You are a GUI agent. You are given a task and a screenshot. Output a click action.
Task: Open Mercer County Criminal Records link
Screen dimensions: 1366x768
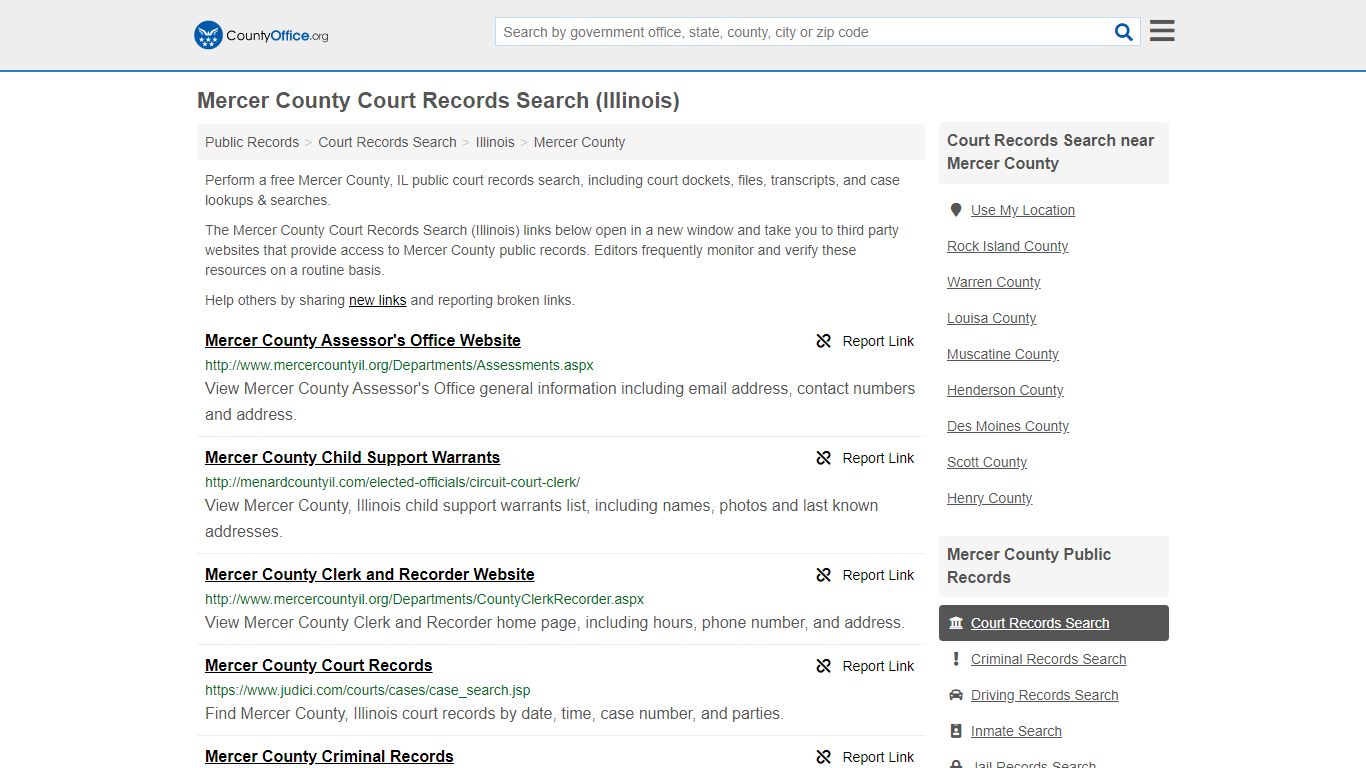[329, 757]
